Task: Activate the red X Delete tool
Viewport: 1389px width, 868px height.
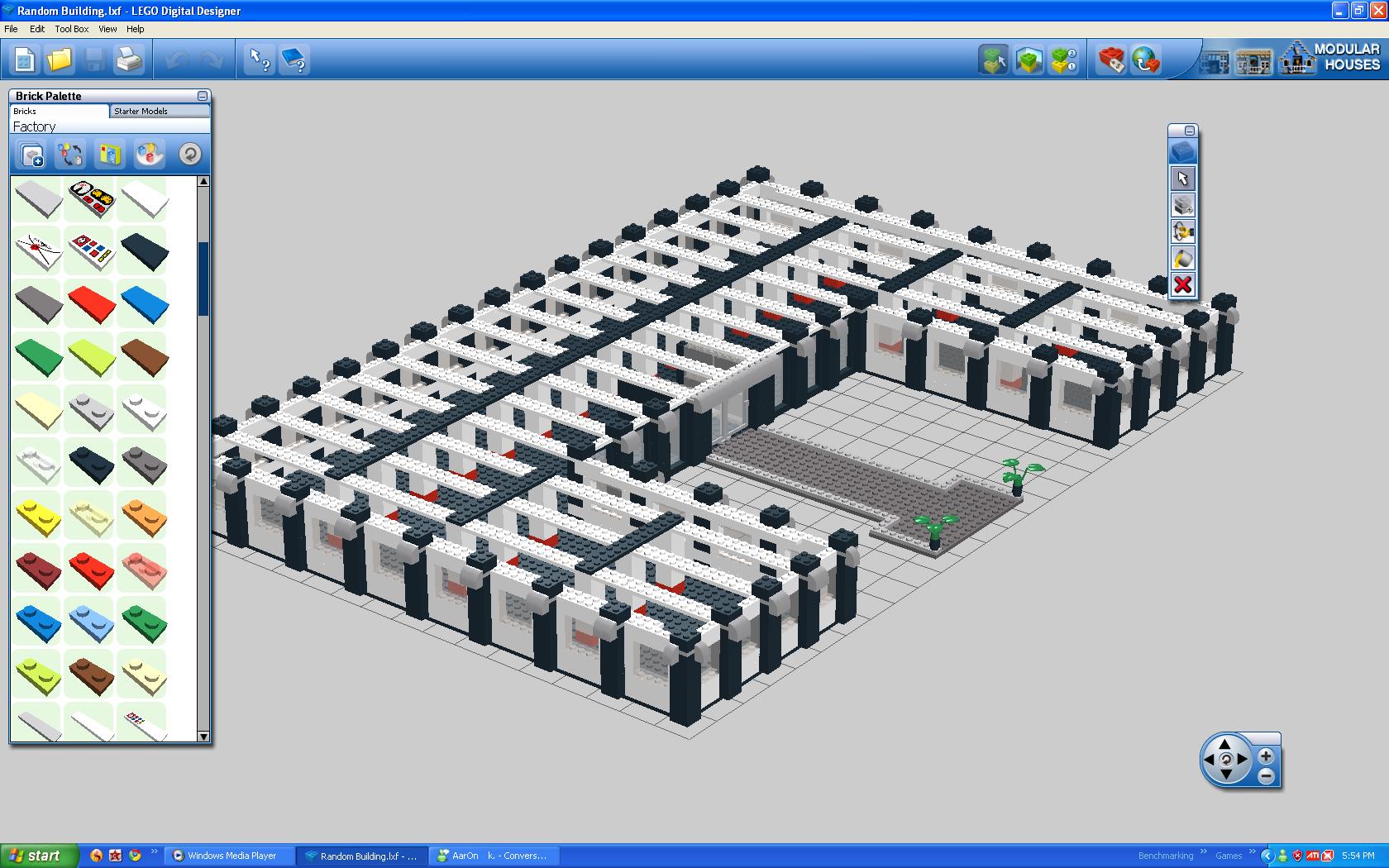Action: pos(1183,285)
